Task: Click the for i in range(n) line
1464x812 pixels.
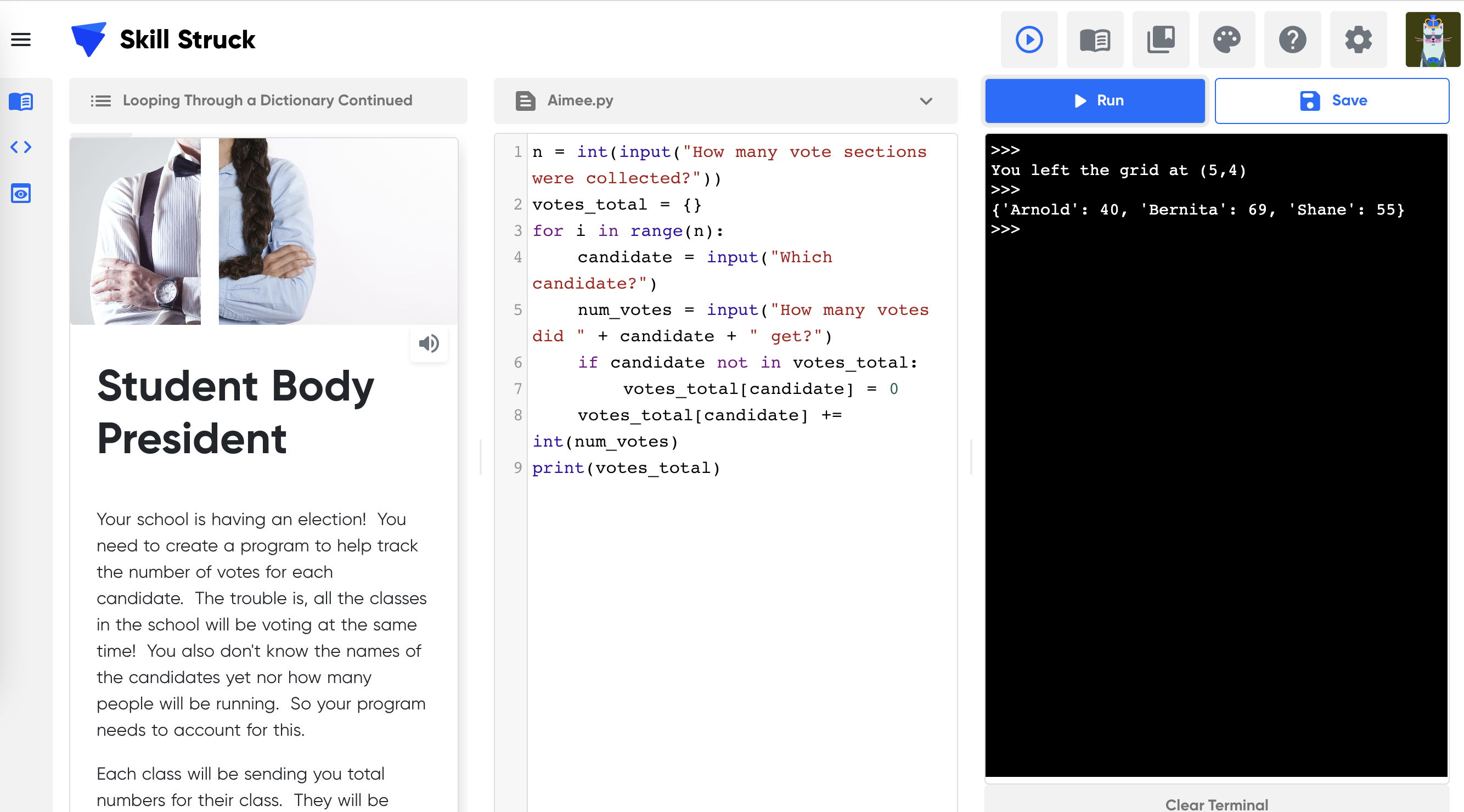Action: click(x=628, y=230)
